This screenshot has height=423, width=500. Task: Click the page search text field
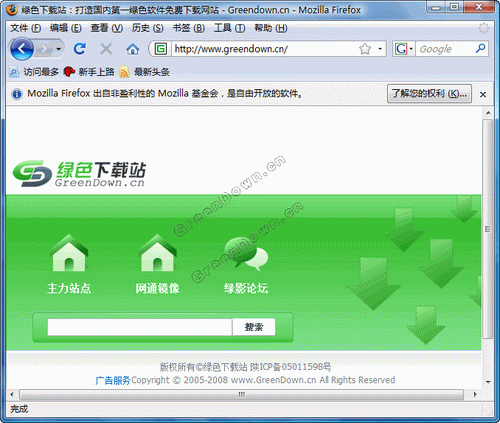(x=140, y=327)
